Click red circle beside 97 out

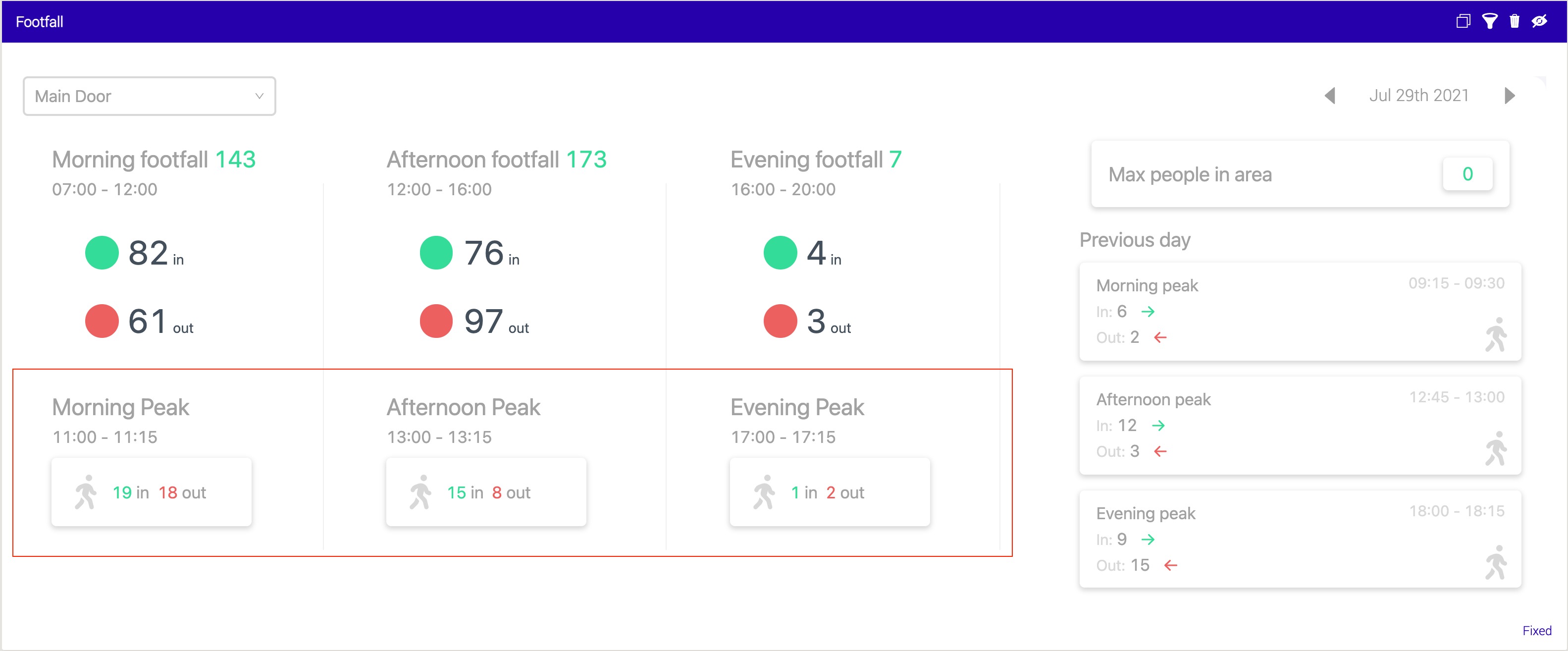(x=436, y=321)
